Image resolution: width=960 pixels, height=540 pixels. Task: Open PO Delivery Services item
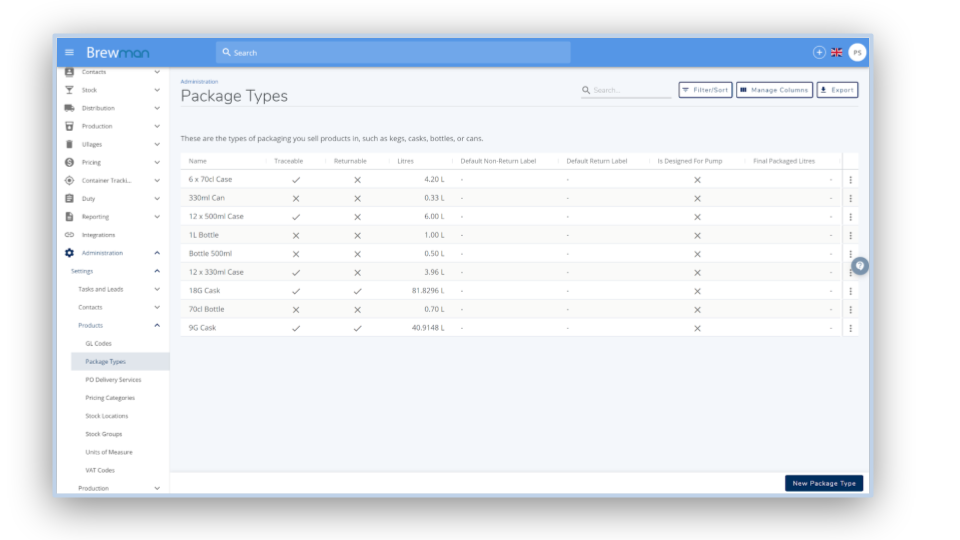tap(113, 380)
